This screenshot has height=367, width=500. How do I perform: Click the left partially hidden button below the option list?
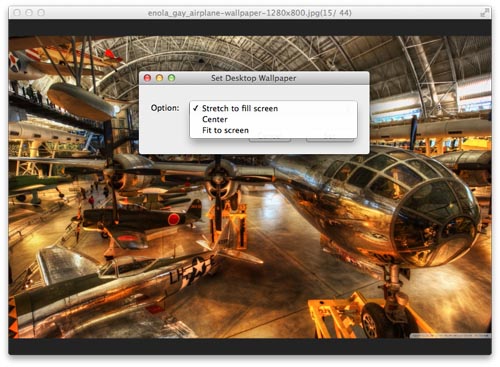pyautogui.click(x=270, y=140)
